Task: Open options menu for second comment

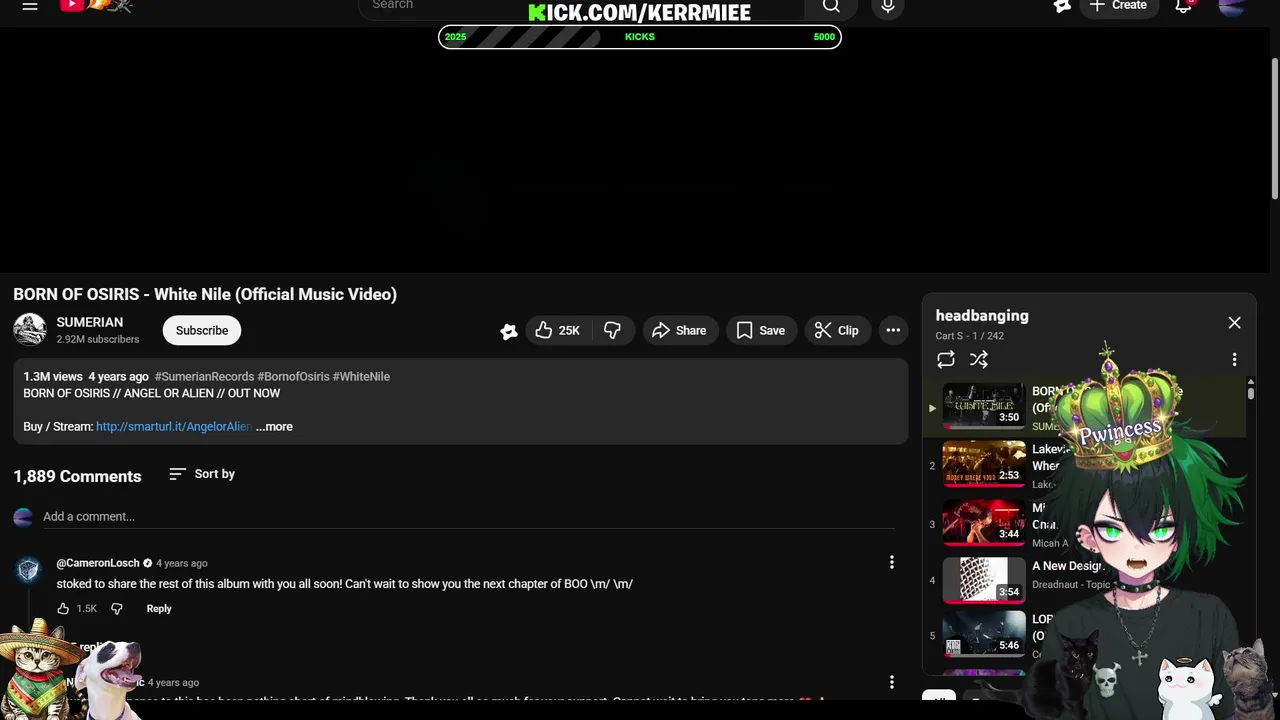Action: pyautogui.click(x=892, y=682)
